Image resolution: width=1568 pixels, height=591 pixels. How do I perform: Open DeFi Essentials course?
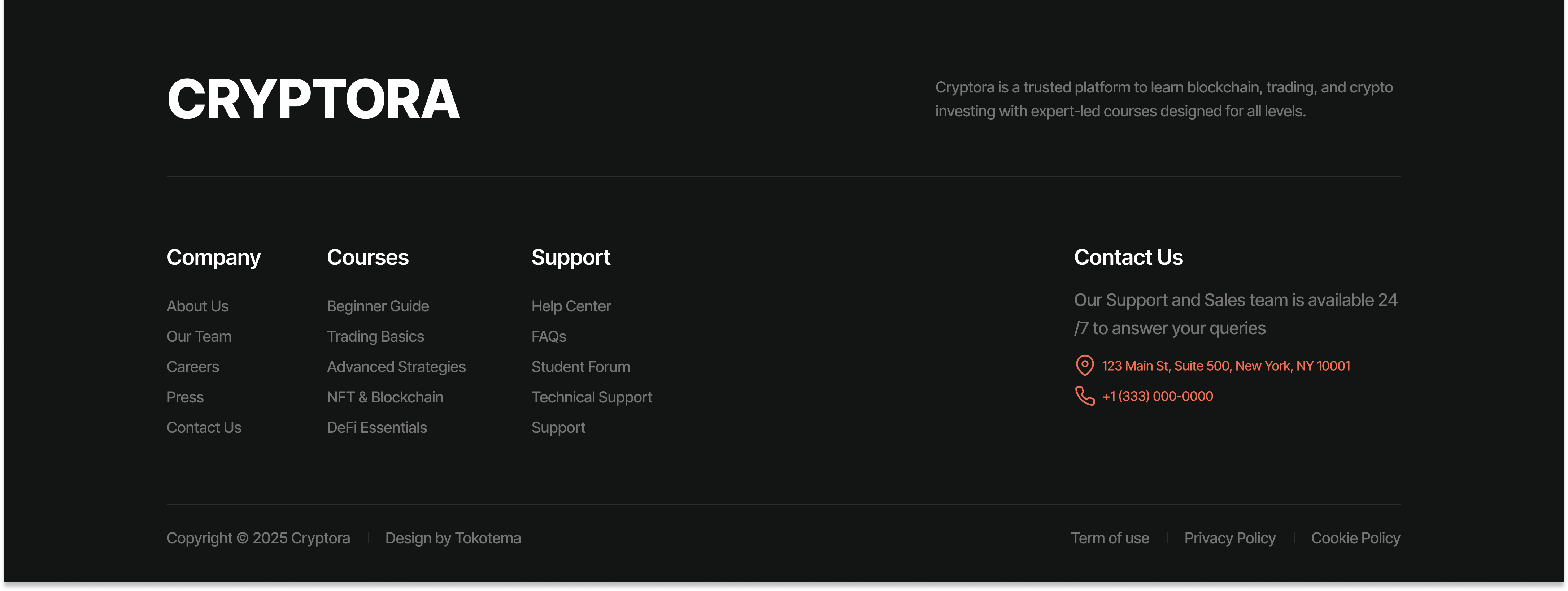click(x=376, y=428)
